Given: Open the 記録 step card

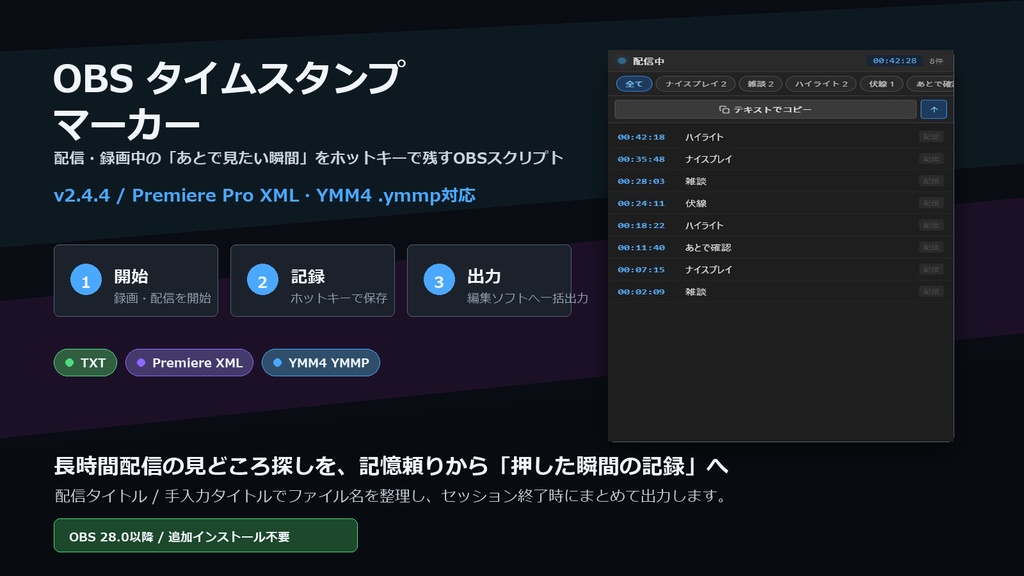Looking at the screenshot, I should coord(313,281).
